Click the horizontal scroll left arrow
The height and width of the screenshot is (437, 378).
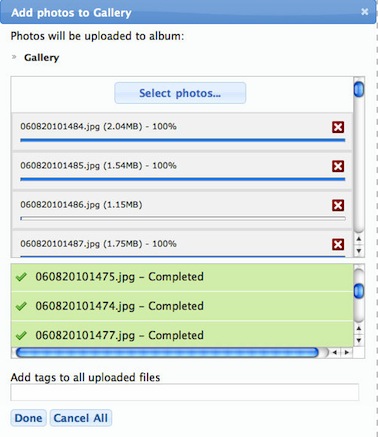(335, 352)
